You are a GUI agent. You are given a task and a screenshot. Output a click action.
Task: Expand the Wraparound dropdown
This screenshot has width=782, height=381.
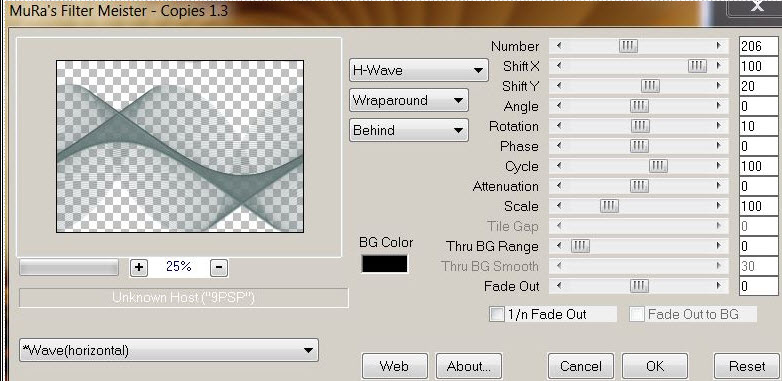(408, 100)
